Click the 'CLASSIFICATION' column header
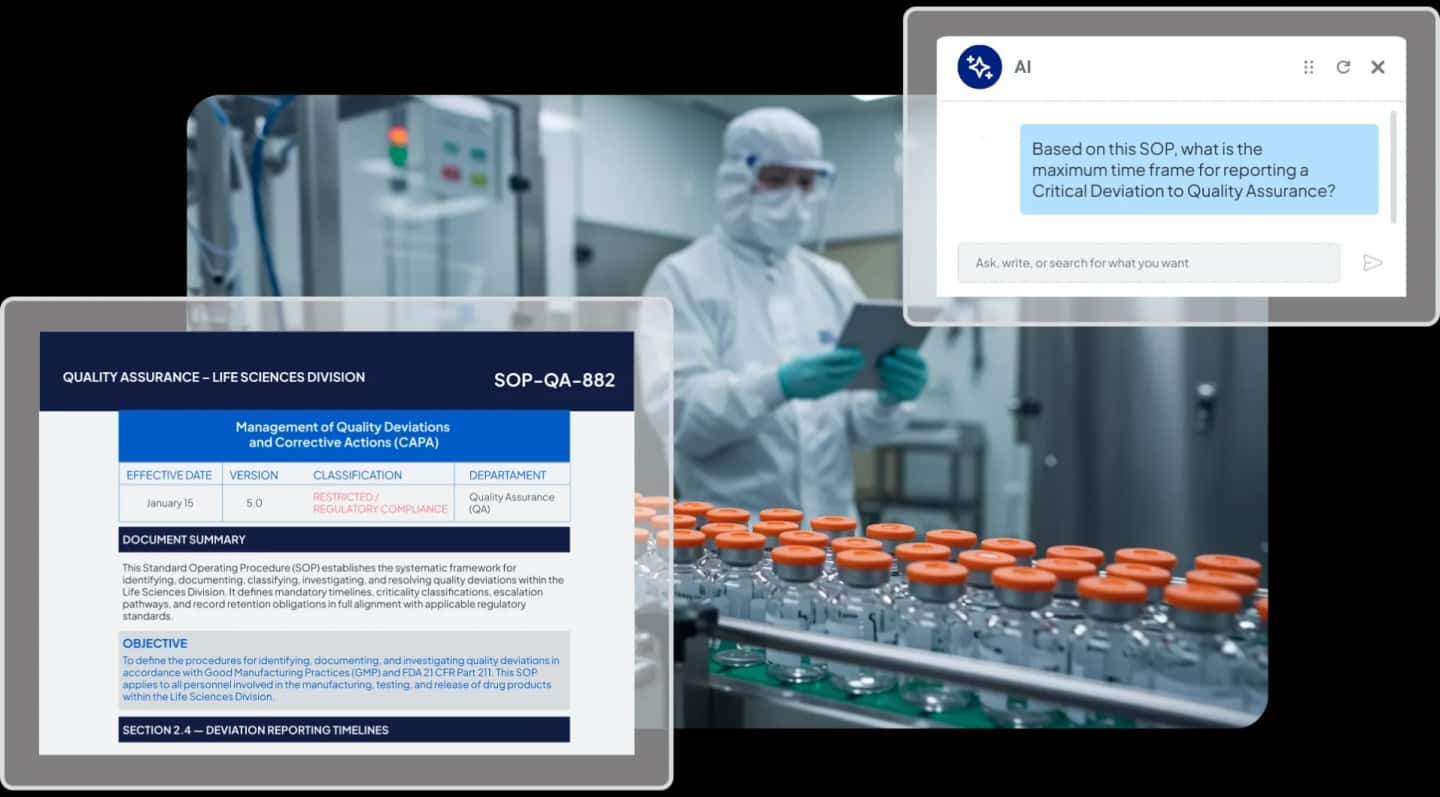1440x797 pixels. click(357, 475)
